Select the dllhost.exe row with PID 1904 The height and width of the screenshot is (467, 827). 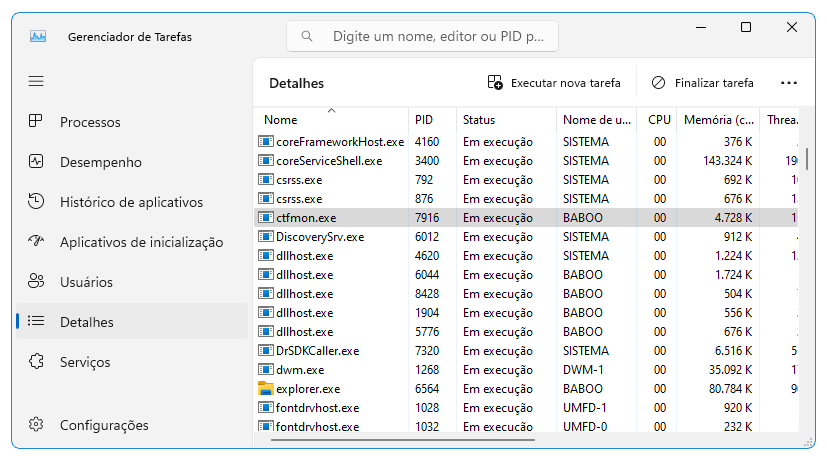click(526, 312)
